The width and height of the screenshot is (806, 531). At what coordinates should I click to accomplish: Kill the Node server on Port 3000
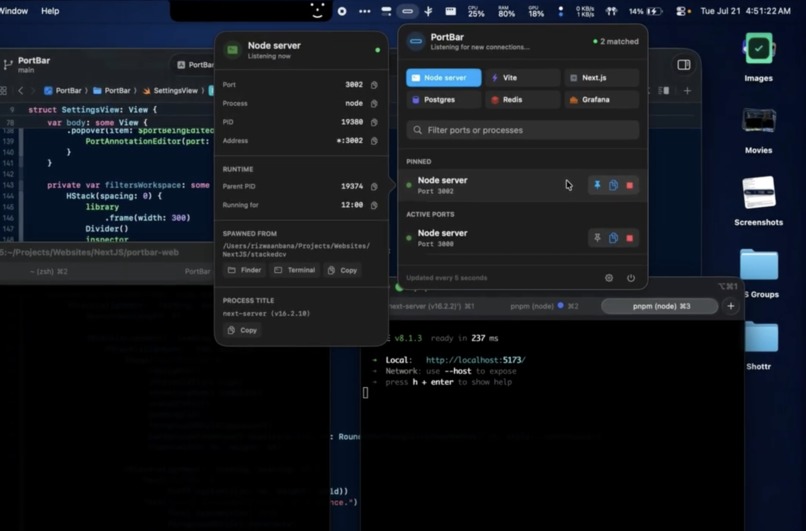click(630, 238)
